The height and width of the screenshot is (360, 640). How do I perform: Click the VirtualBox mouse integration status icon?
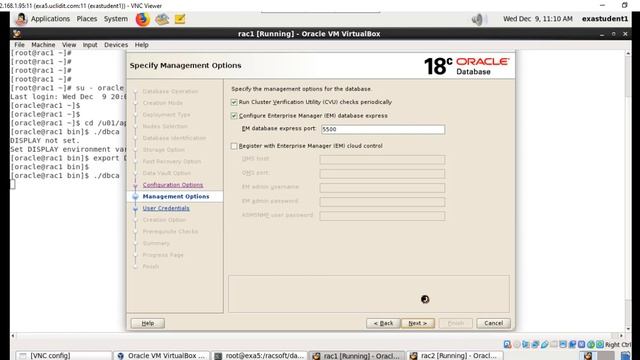pos(591,344)
